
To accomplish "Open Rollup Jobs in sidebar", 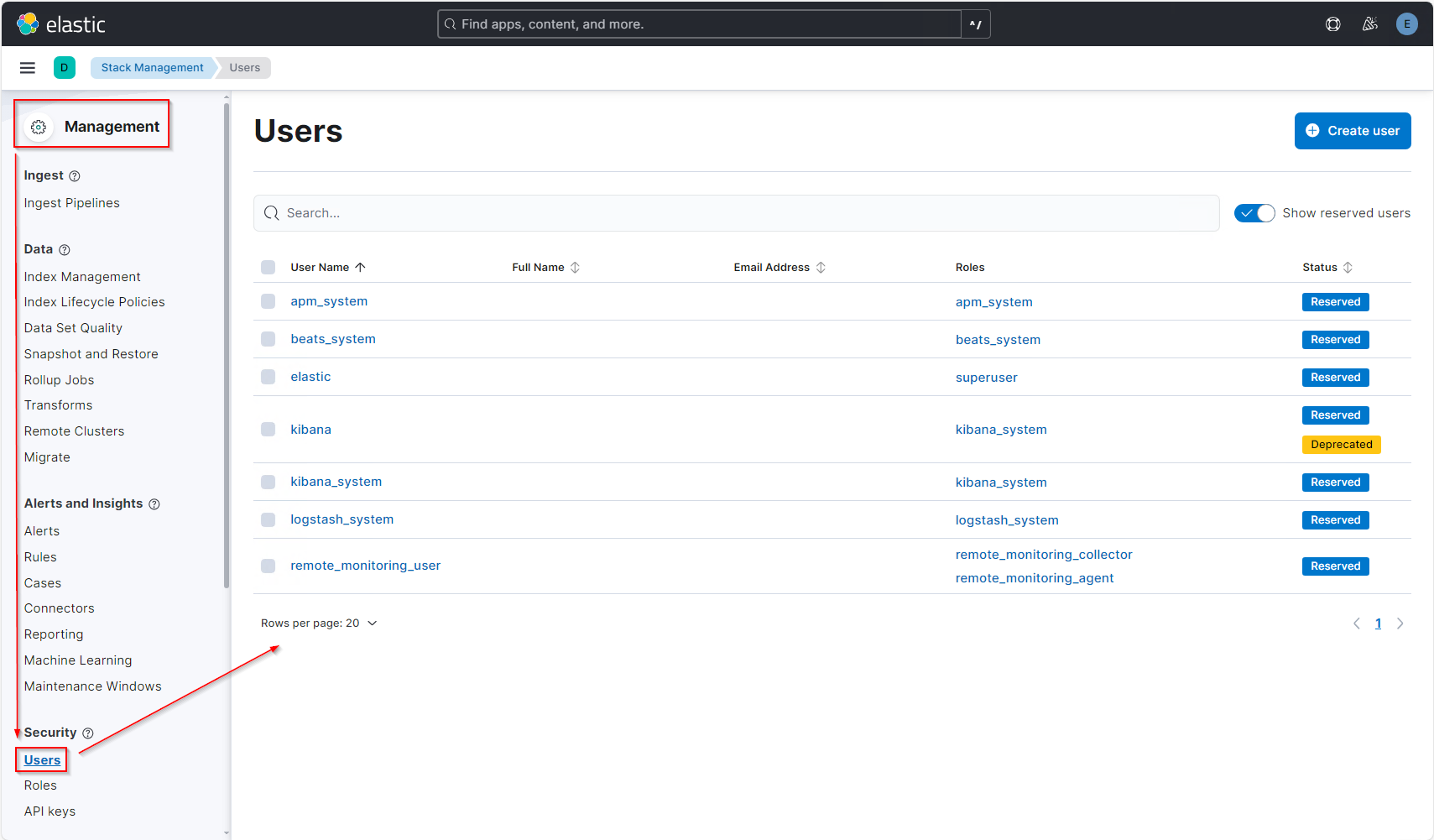I will [x=60, y=380].
